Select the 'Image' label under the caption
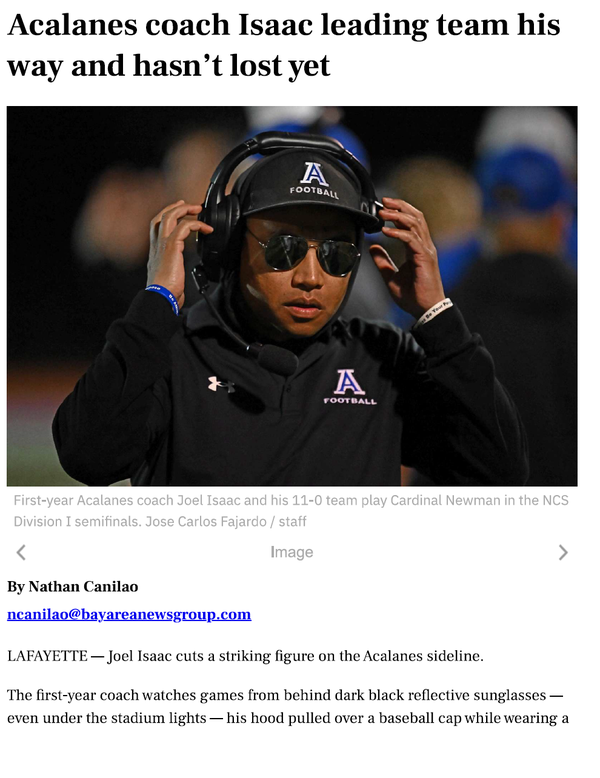The height and width of the screenshot is (778, 600). pyautogui.click(x=292, y=552)
